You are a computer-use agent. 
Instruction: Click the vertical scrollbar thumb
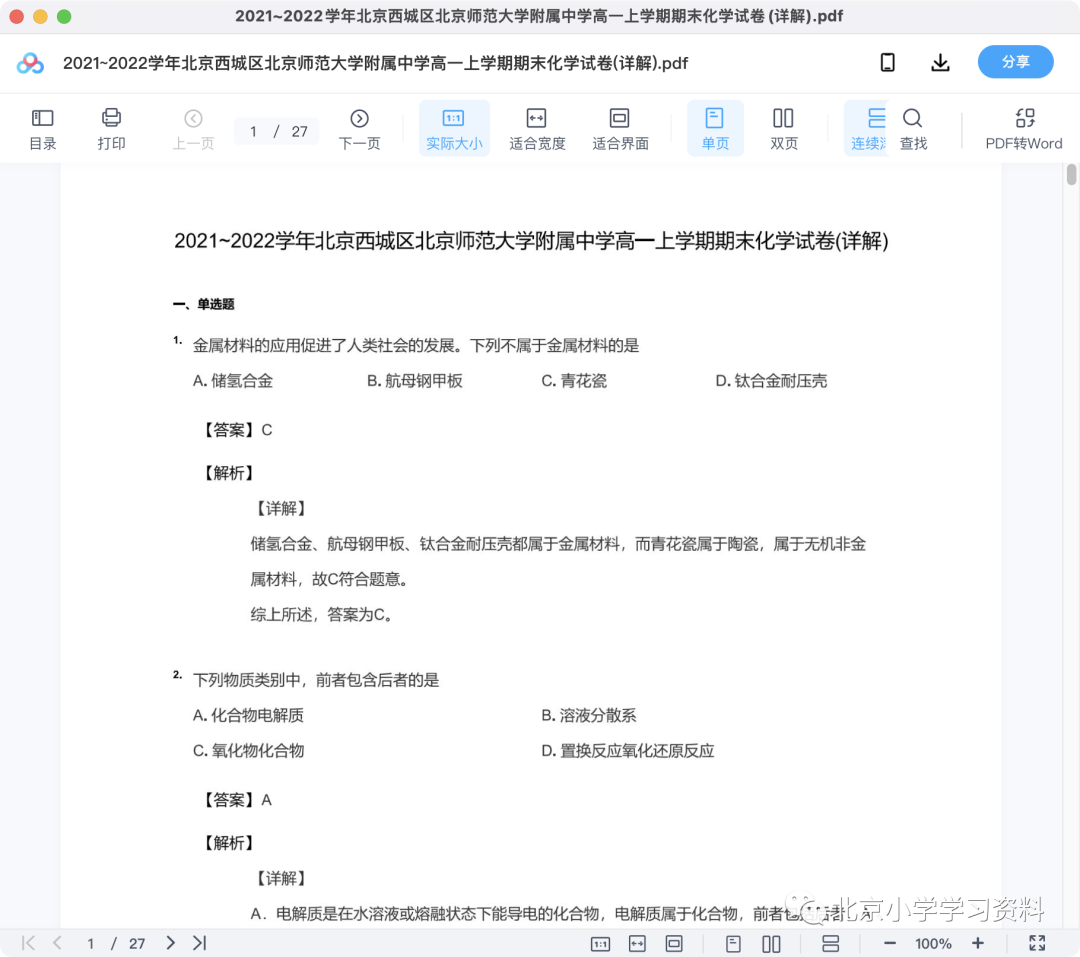[x=1071, y=174]
